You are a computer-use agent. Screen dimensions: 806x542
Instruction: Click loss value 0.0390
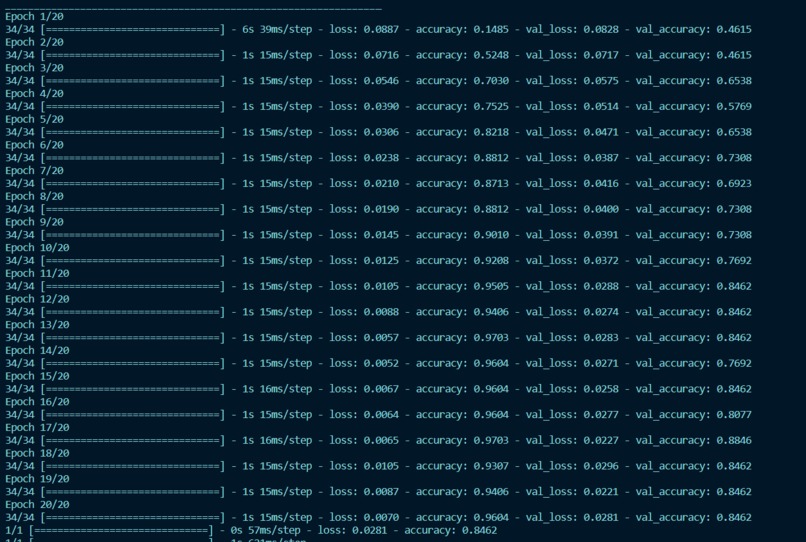381,106
